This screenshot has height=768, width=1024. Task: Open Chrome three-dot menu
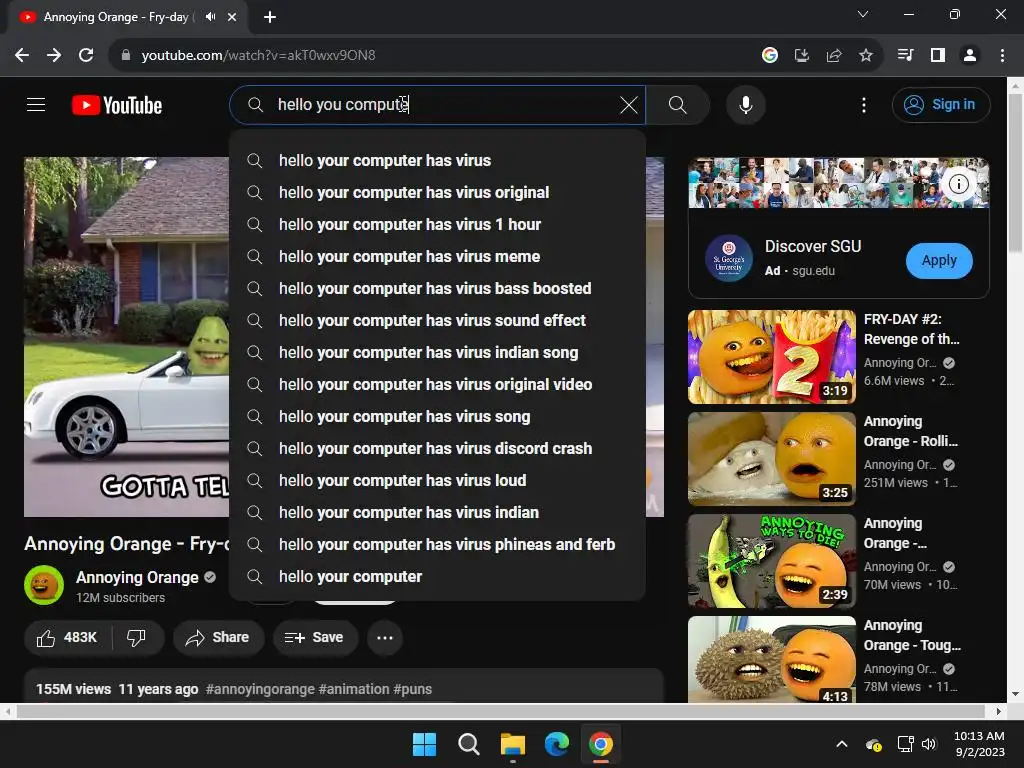[1002, 55]
